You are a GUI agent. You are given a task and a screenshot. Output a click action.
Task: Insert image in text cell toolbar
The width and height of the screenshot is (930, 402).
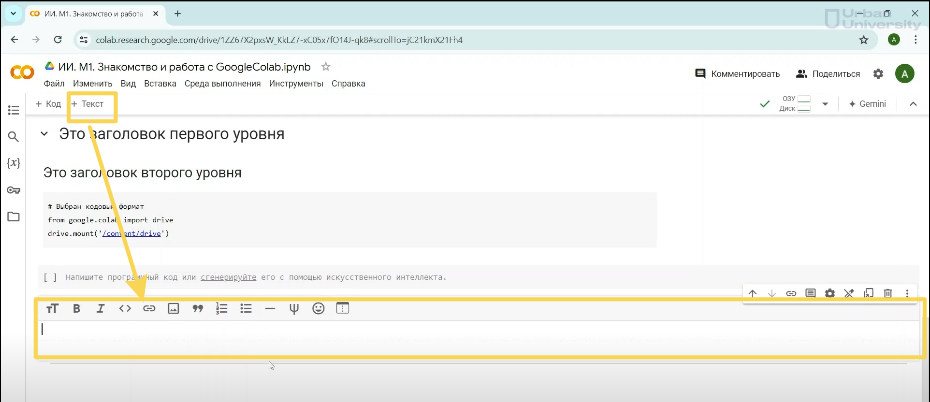(173, 309)
